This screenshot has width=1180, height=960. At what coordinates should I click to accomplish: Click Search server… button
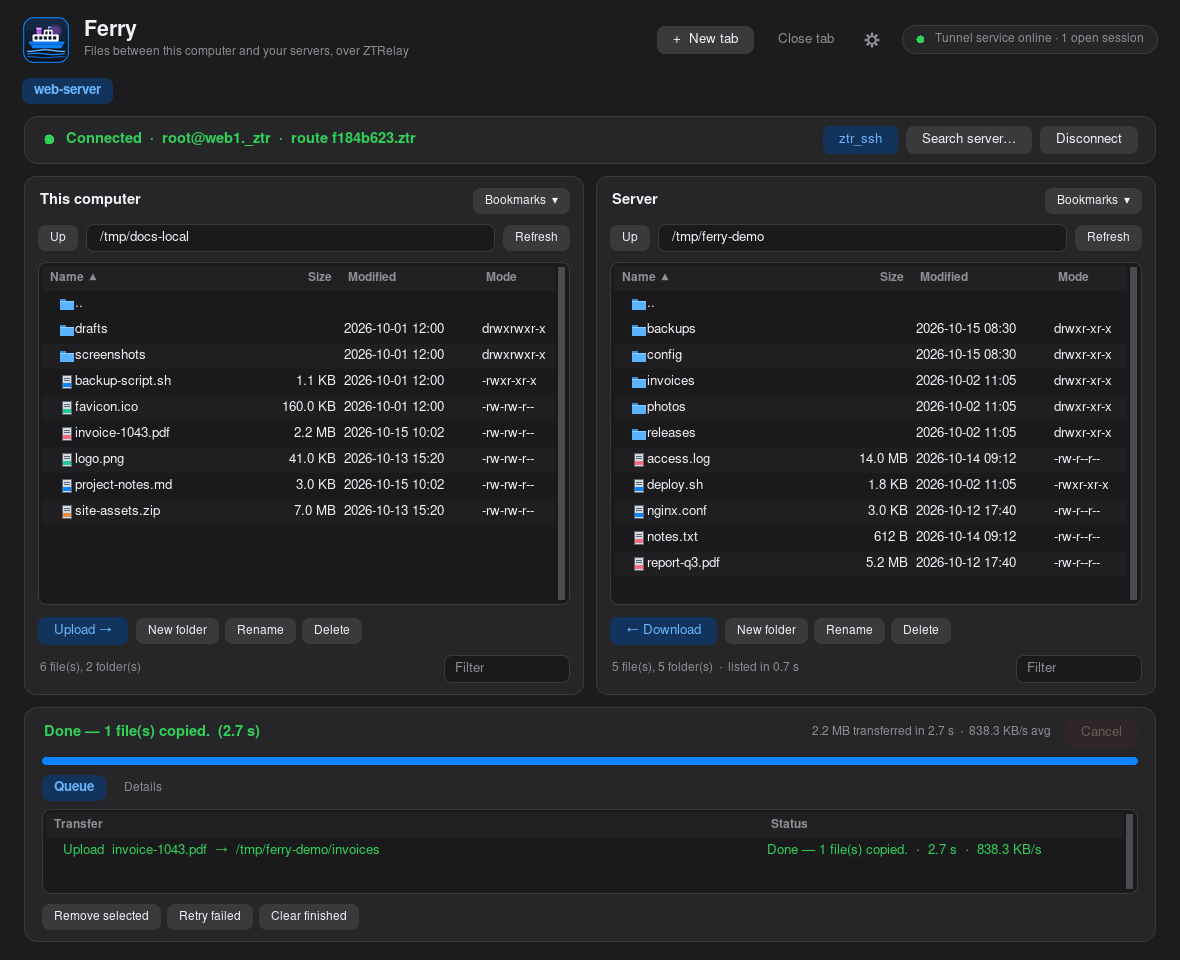[969, 139]
